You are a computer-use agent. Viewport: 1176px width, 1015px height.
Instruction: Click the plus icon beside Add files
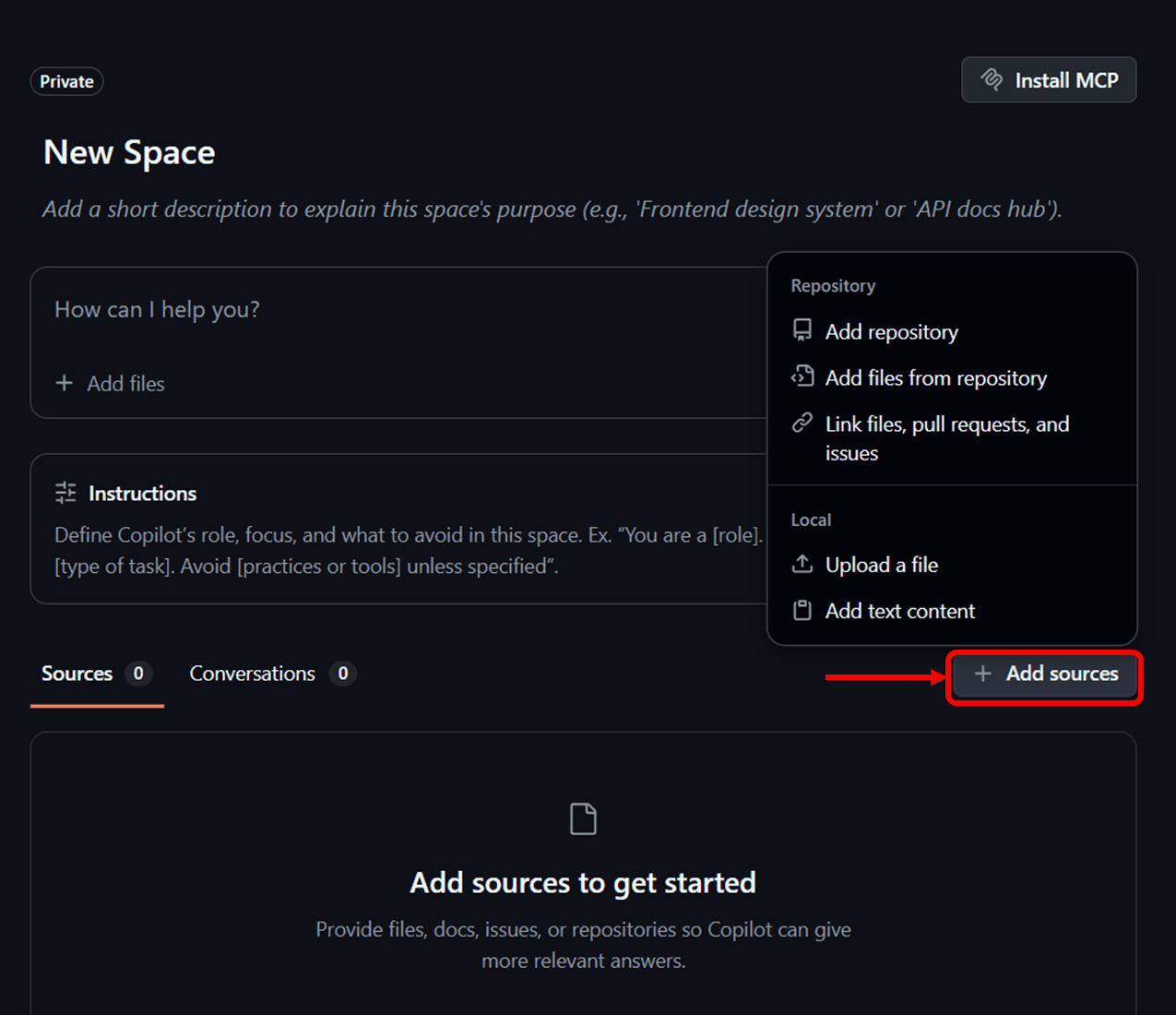point(64,383)
